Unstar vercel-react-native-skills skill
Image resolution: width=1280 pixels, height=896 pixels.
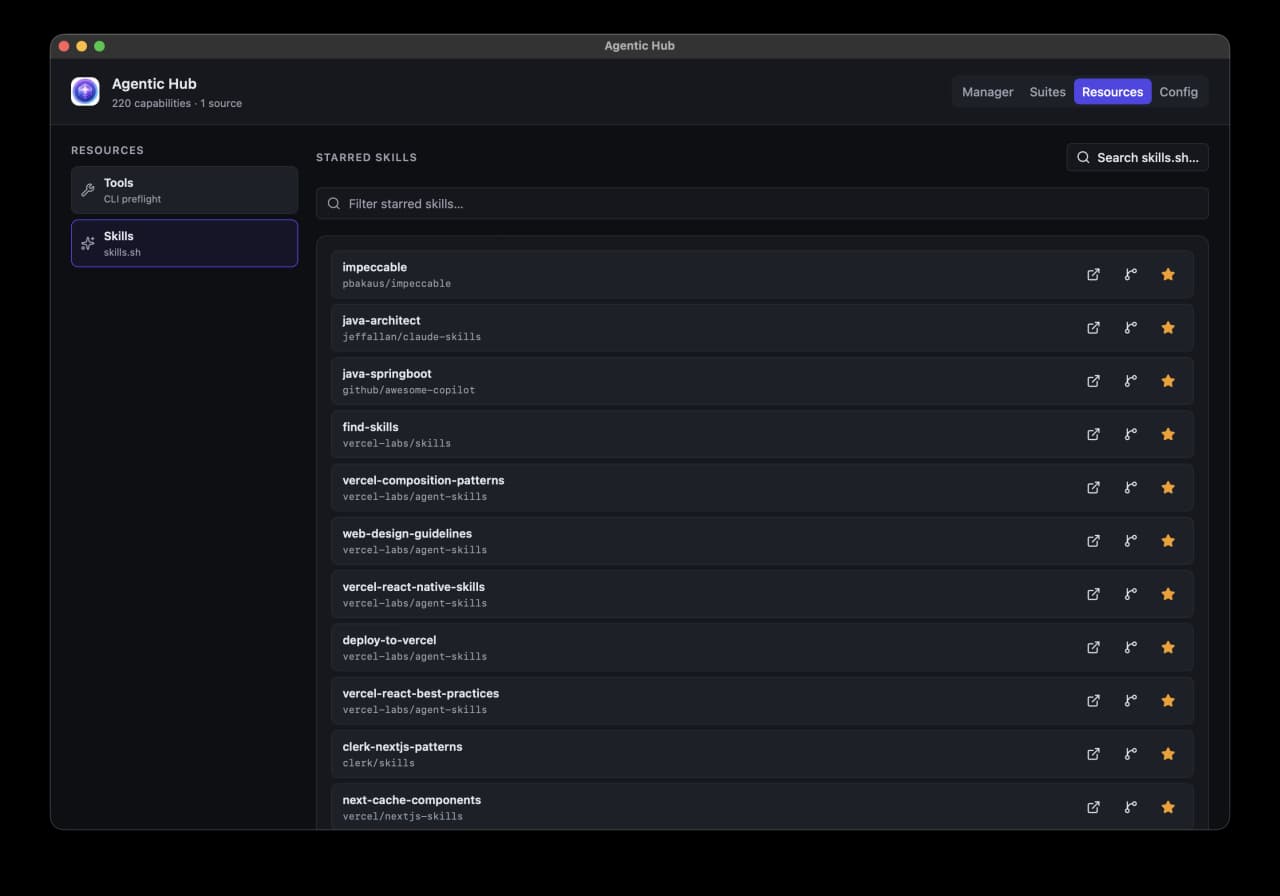tap(1168, 594)
